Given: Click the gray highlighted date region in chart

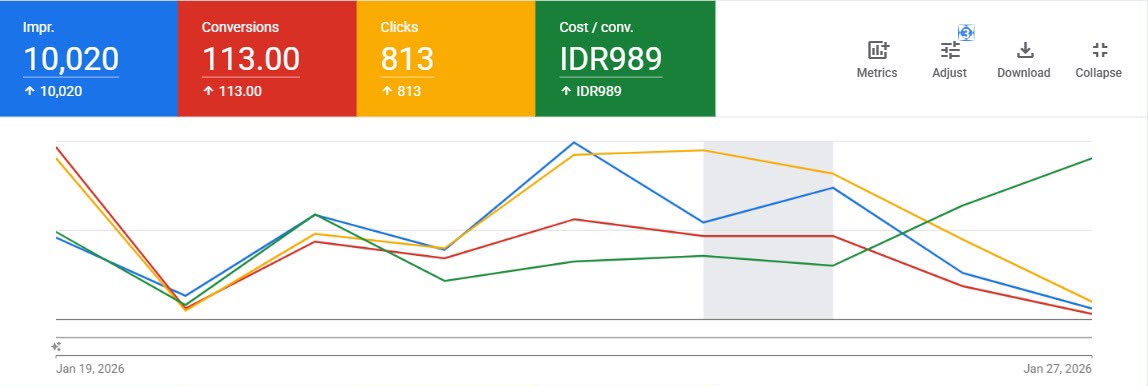Looking at the screenshot, I should (x=768, y=230).
